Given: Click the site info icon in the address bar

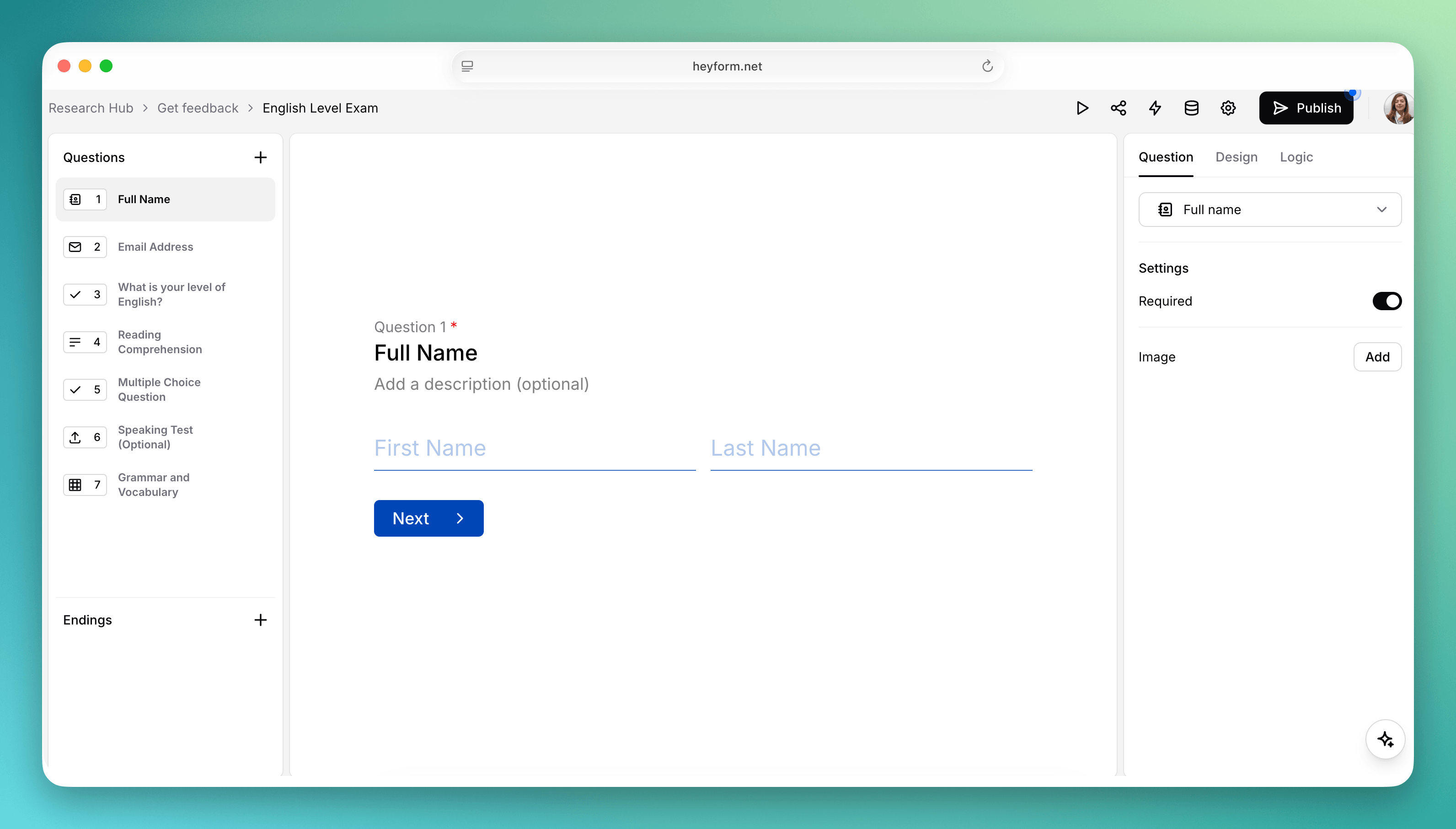Looking at the screenshot, I should pos(467,66).
